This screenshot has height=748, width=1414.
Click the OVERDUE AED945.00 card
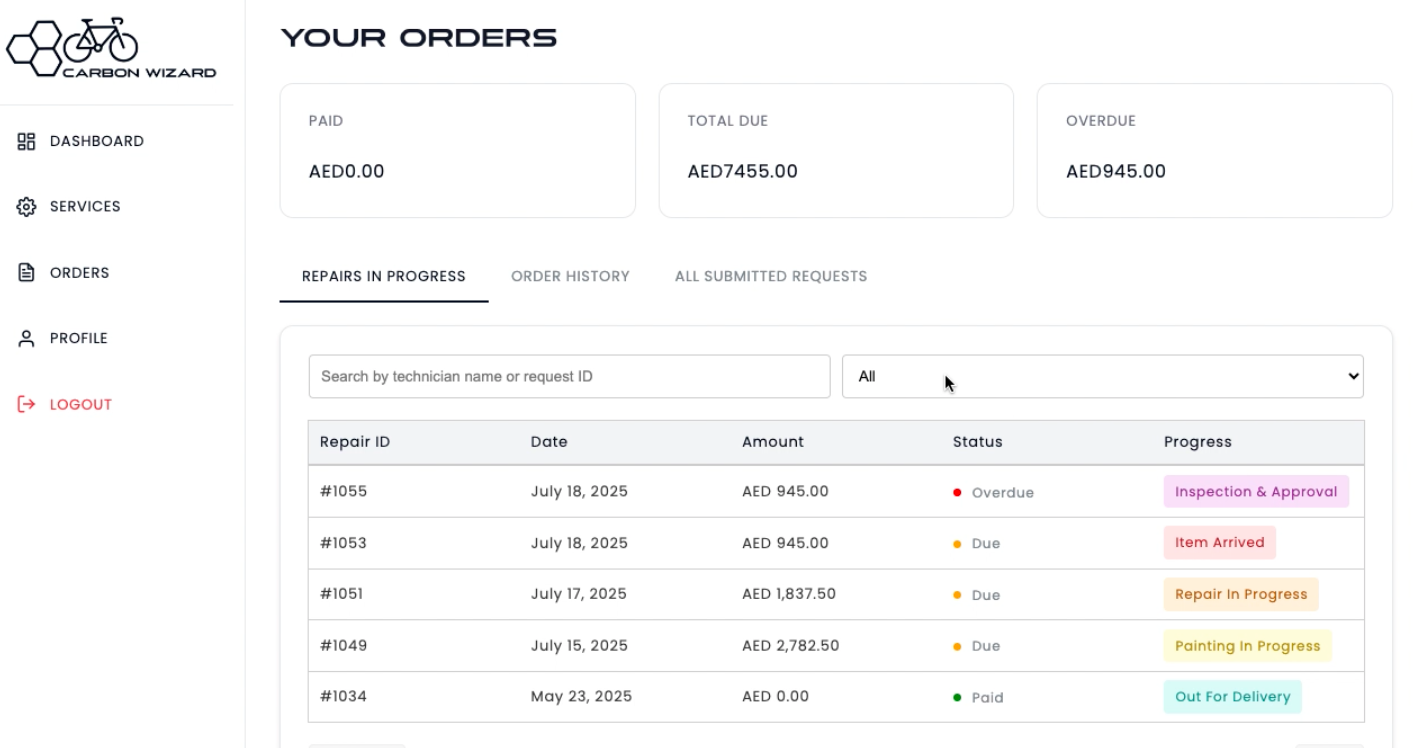(1215, 150)
